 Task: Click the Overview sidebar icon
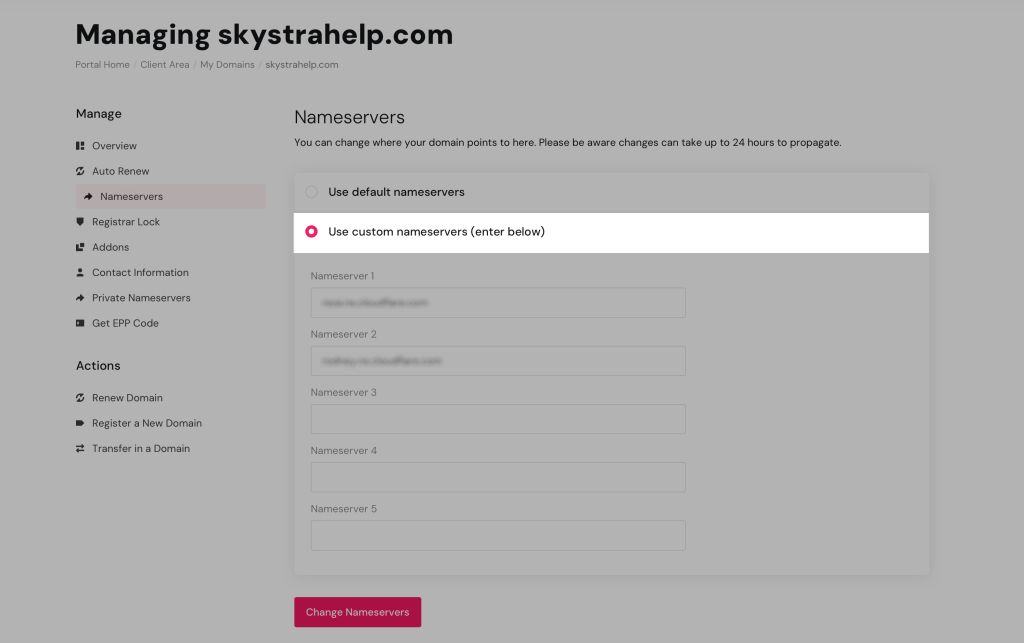click(80, 146)
